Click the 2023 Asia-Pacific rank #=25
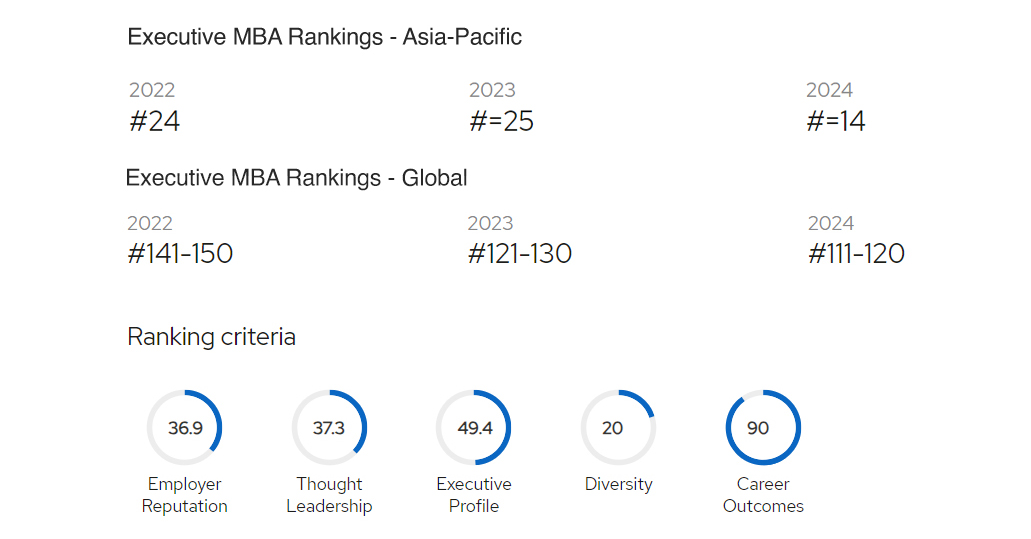This screenshot has height=539, width=1031. (501, 122)
